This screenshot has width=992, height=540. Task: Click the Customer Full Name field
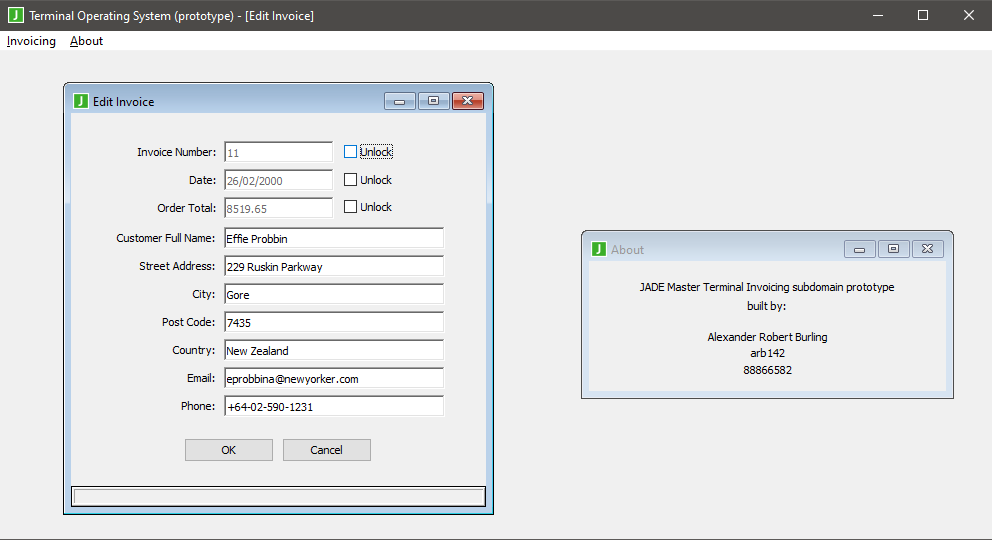tap(334, 238)
